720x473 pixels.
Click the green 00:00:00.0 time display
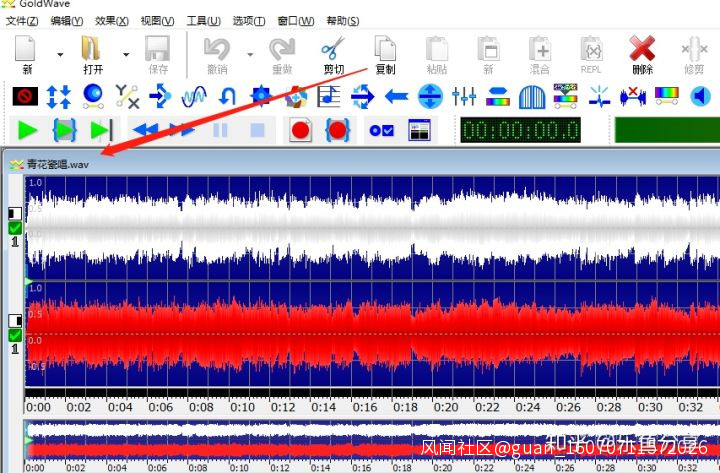tap(520, 130)
